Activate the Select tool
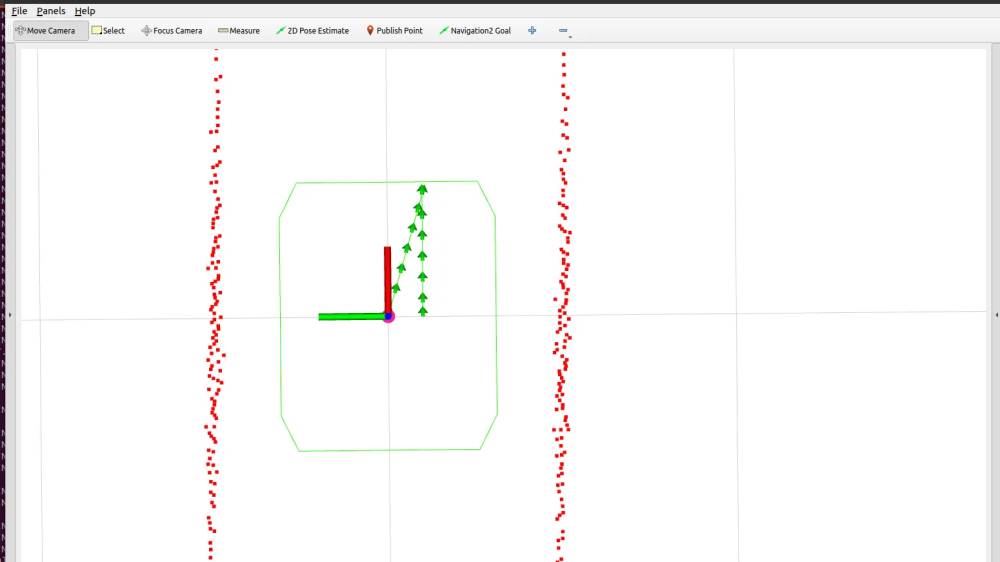This screenshot has width=1000, height=562. click(108, 31)
